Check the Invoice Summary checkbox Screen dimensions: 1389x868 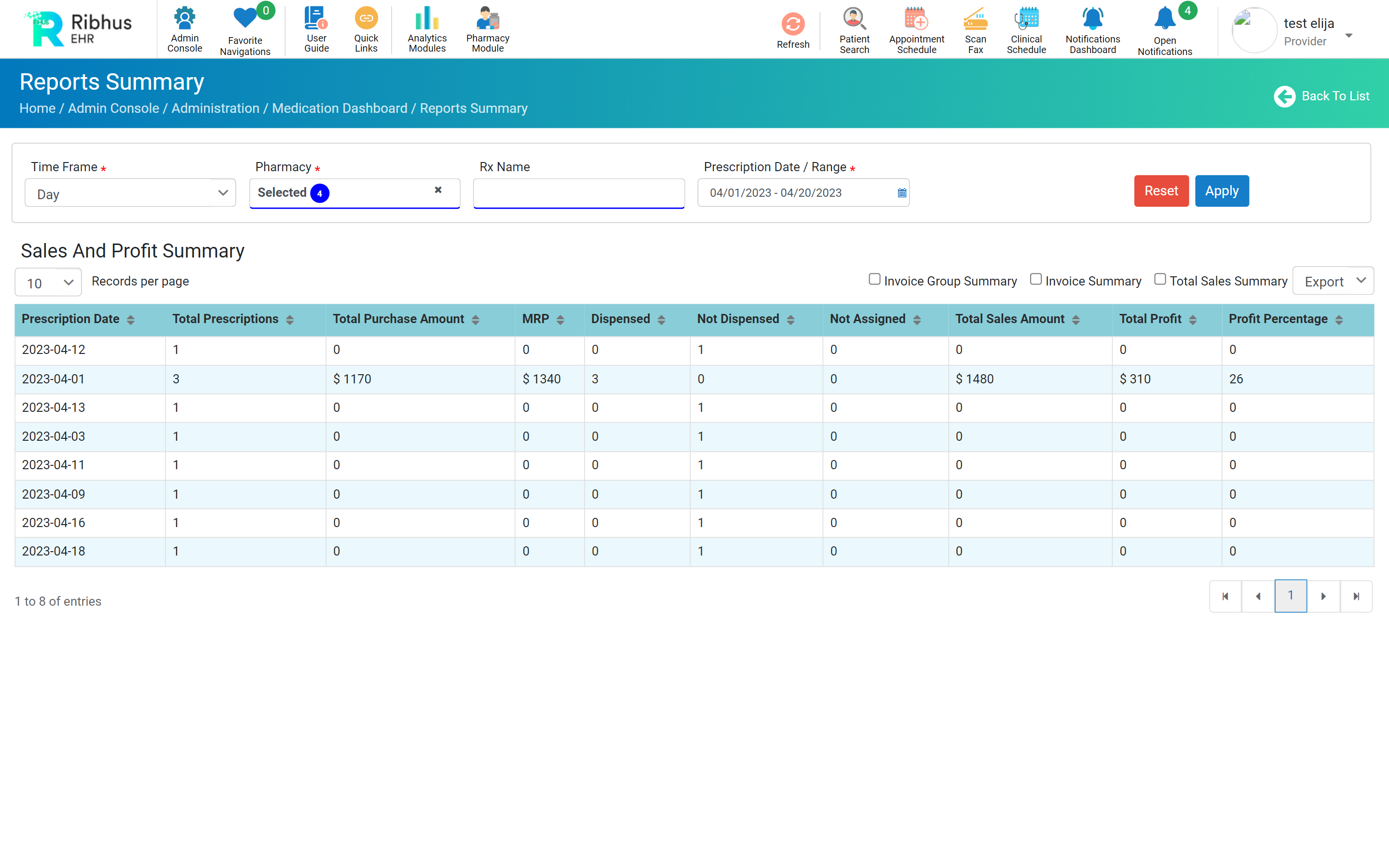click(x=1035, y=280)
